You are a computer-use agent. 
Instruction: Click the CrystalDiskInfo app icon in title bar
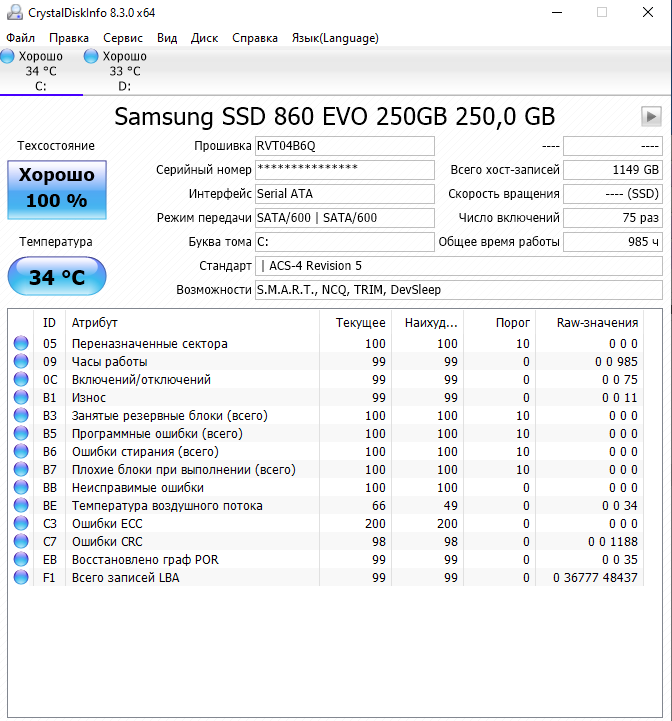15,12
